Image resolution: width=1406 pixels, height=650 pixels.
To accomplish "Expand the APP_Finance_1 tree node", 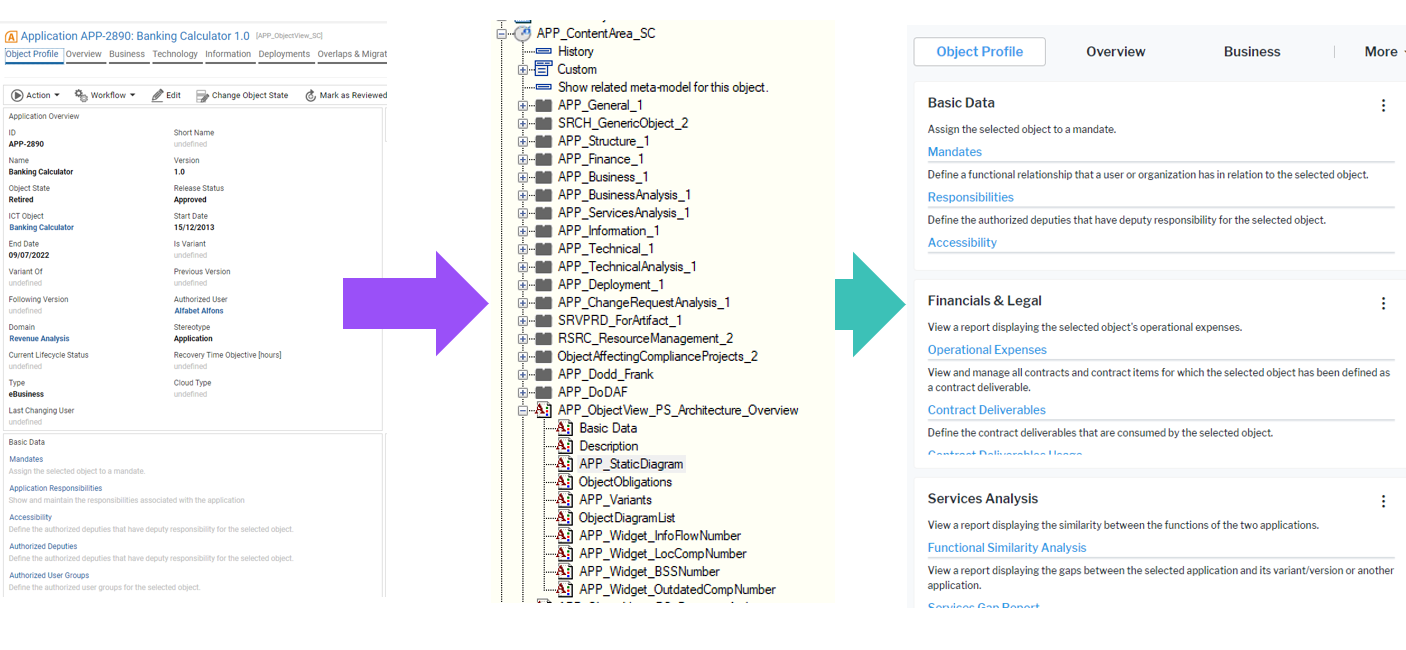I will point(521,158).
